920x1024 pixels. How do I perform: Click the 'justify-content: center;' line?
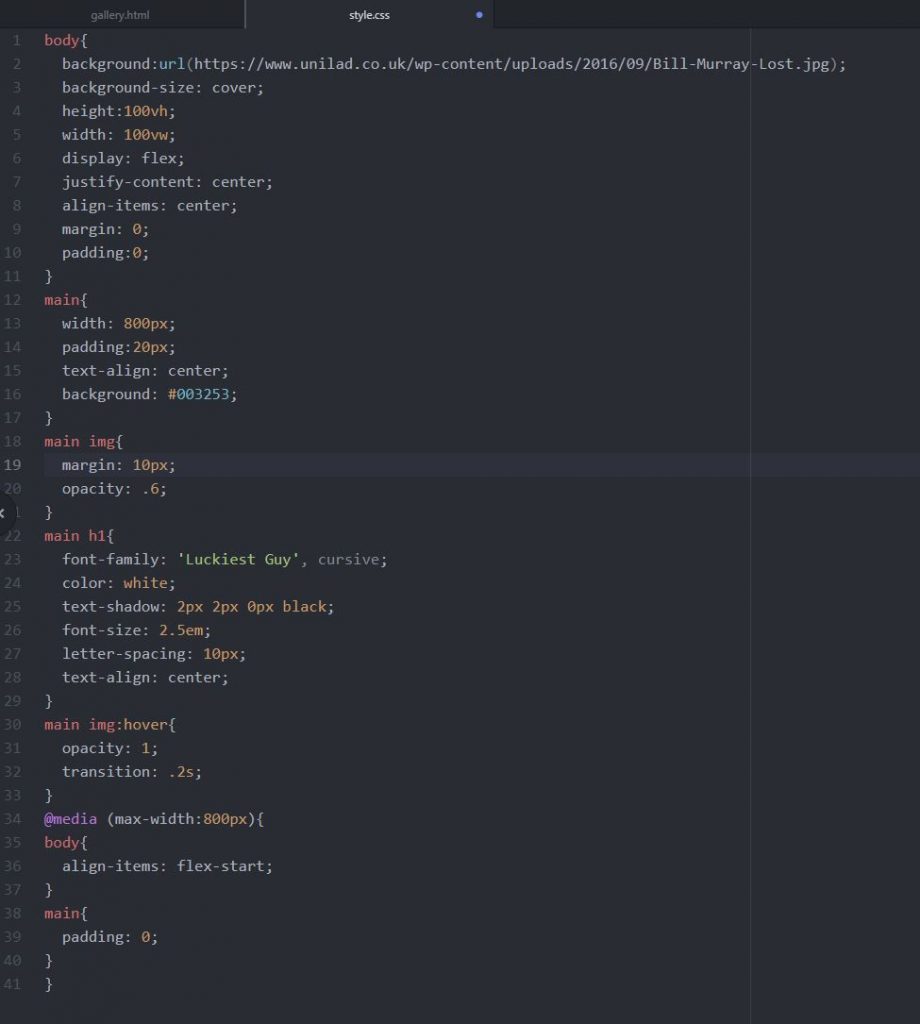[167, 182]
